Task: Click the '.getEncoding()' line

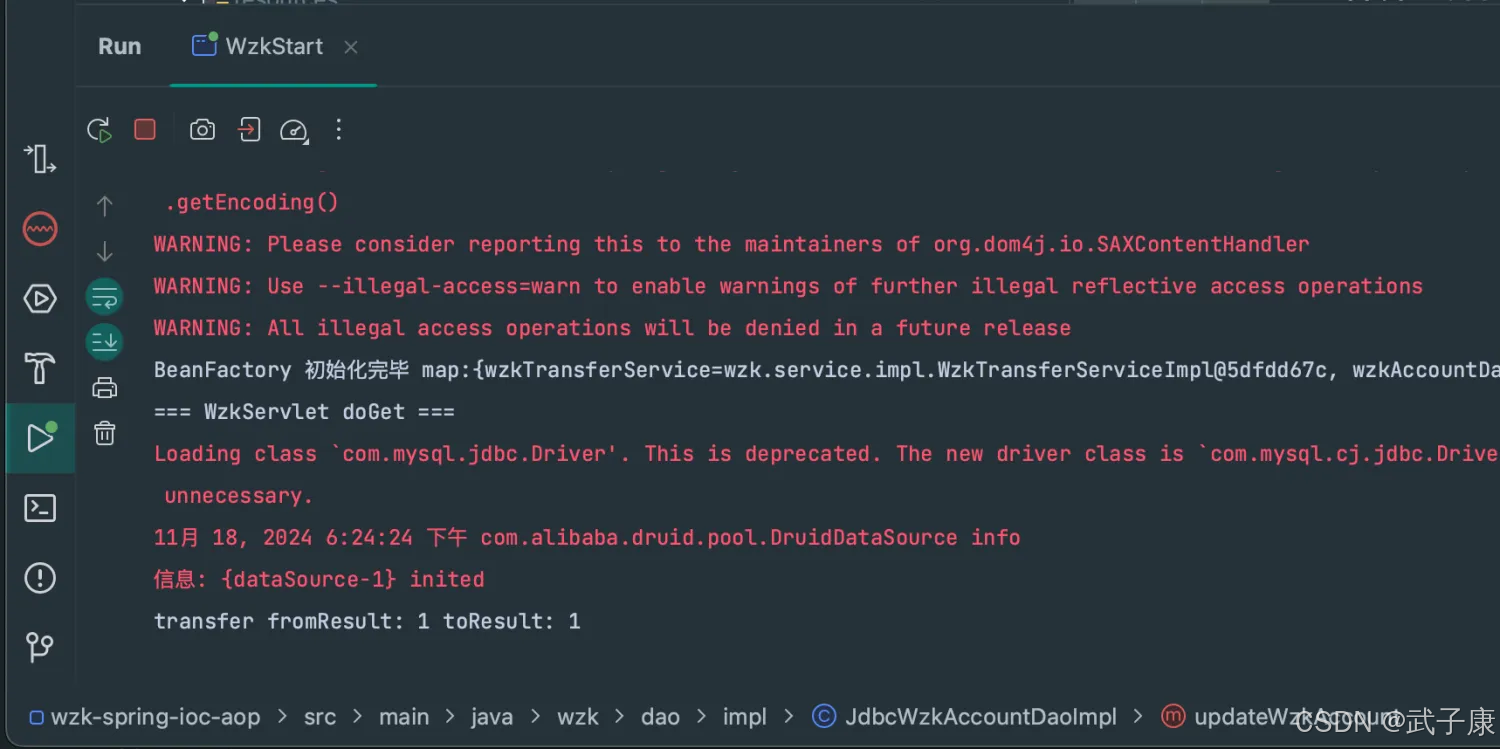Action: tap(252, 202)
